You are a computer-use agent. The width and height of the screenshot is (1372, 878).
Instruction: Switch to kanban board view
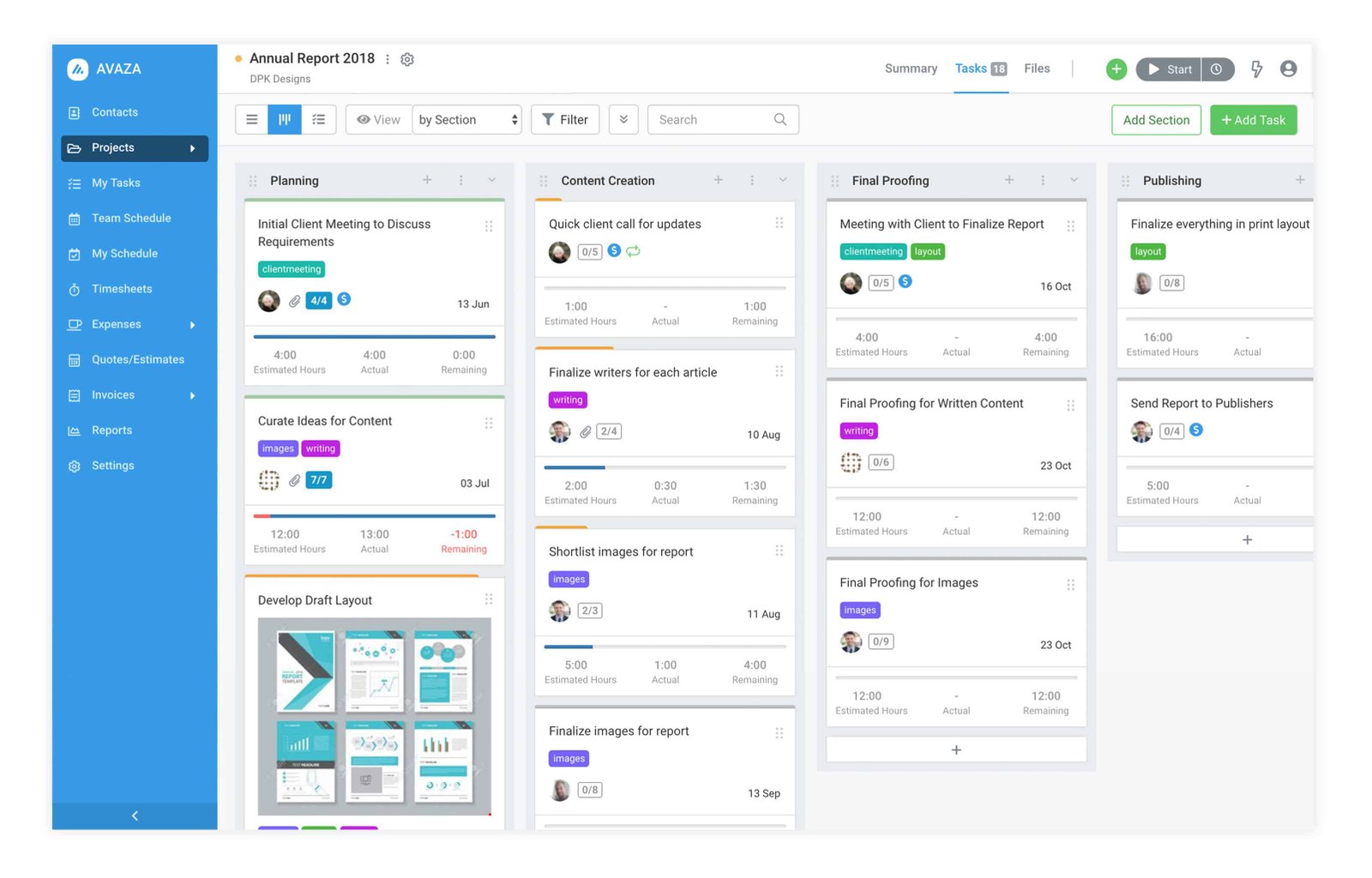285,120
